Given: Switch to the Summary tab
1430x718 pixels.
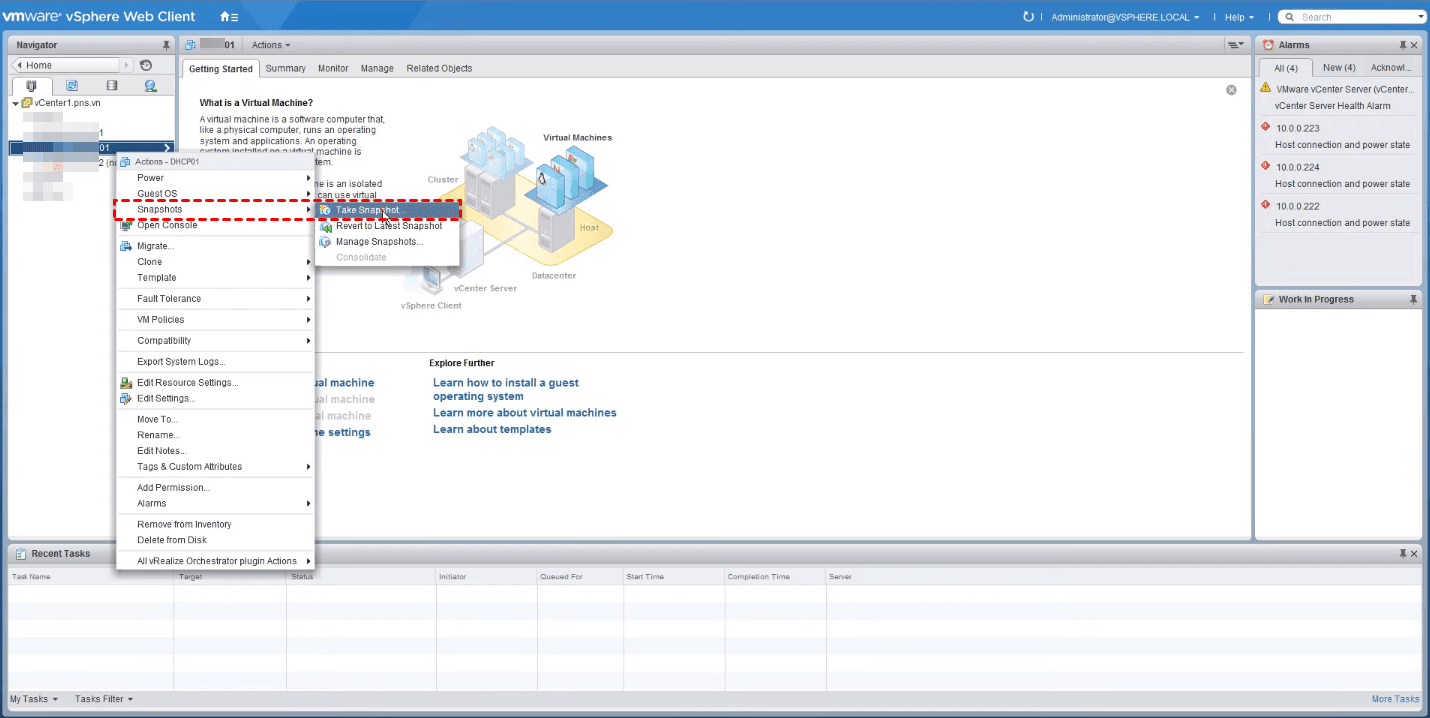Looking at the screenshot, I should [x=285, y=68].
